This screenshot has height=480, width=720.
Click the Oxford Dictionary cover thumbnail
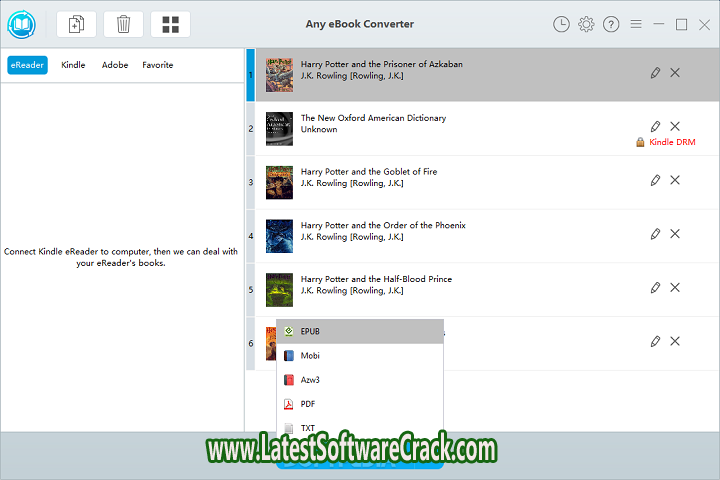tap(279, 129)
